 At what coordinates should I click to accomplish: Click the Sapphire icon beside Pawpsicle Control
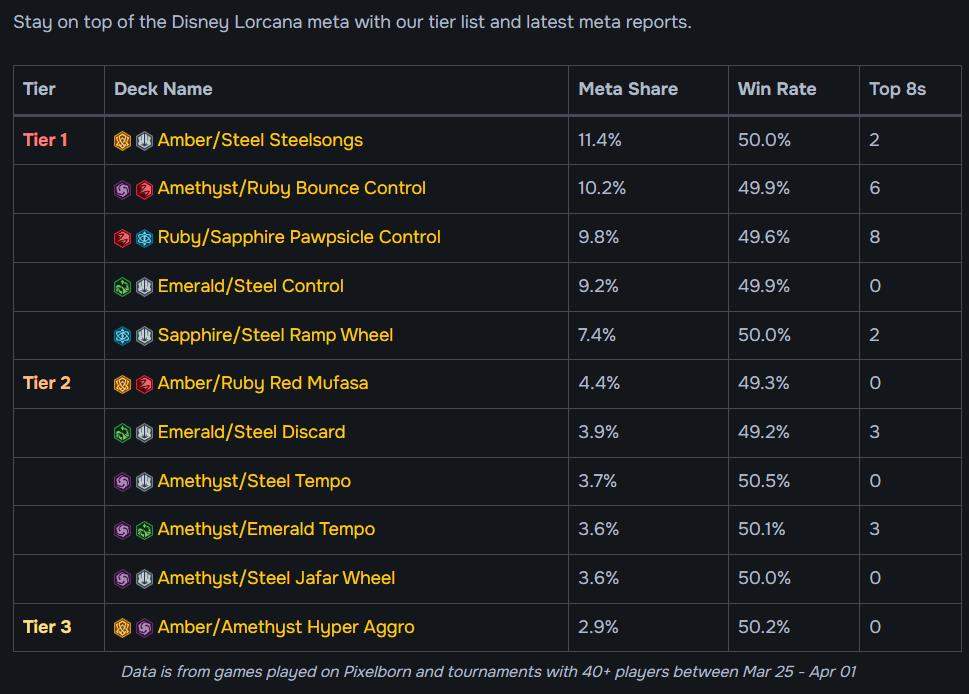coord(144,238)
